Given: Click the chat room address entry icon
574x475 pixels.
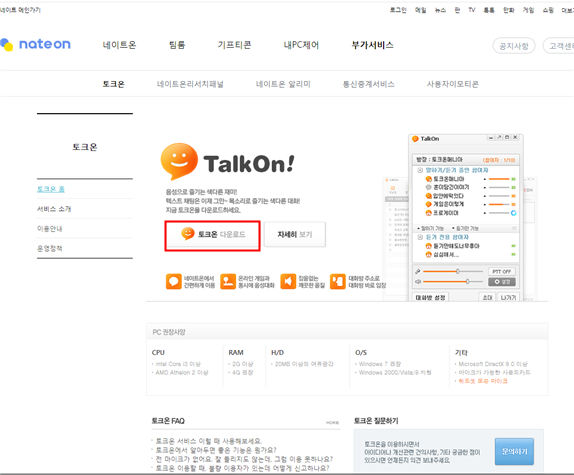Looking at the screenshot, I should coord(338,281).
